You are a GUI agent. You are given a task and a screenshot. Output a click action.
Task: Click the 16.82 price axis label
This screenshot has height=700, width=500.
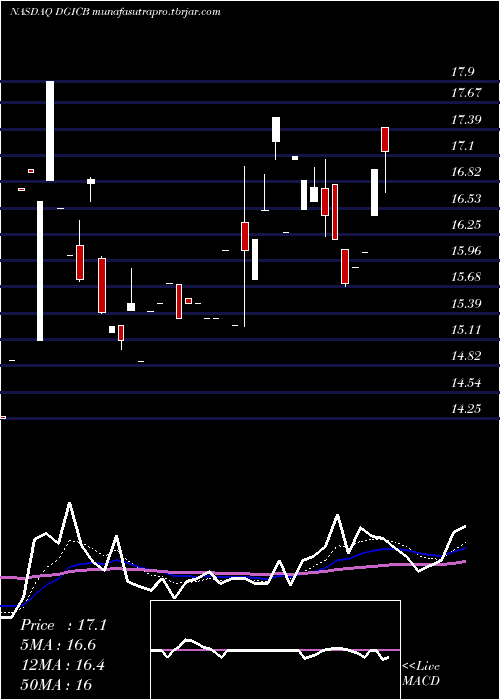click(466, 172)
